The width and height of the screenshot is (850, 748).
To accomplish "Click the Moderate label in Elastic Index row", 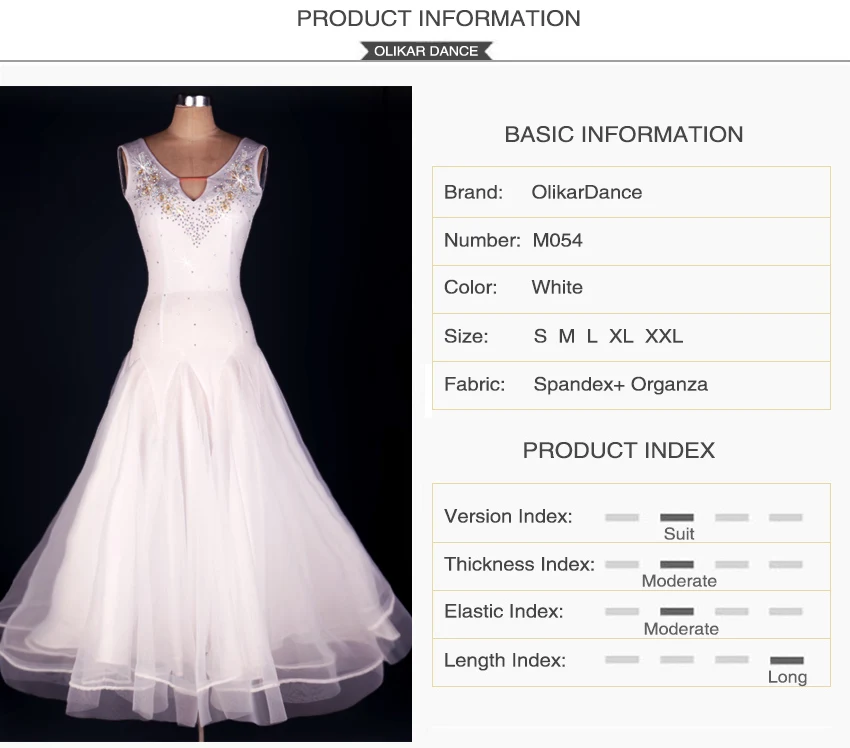I will click(681, 629).
